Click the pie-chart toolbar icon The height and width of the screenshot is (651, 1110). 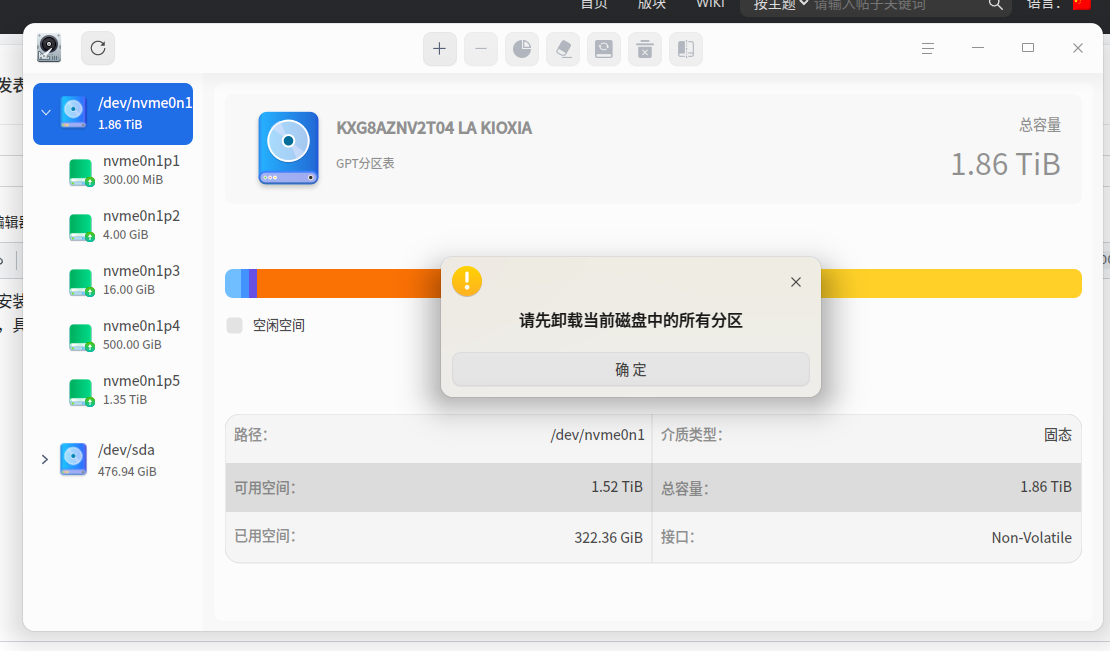coord(522,49)
